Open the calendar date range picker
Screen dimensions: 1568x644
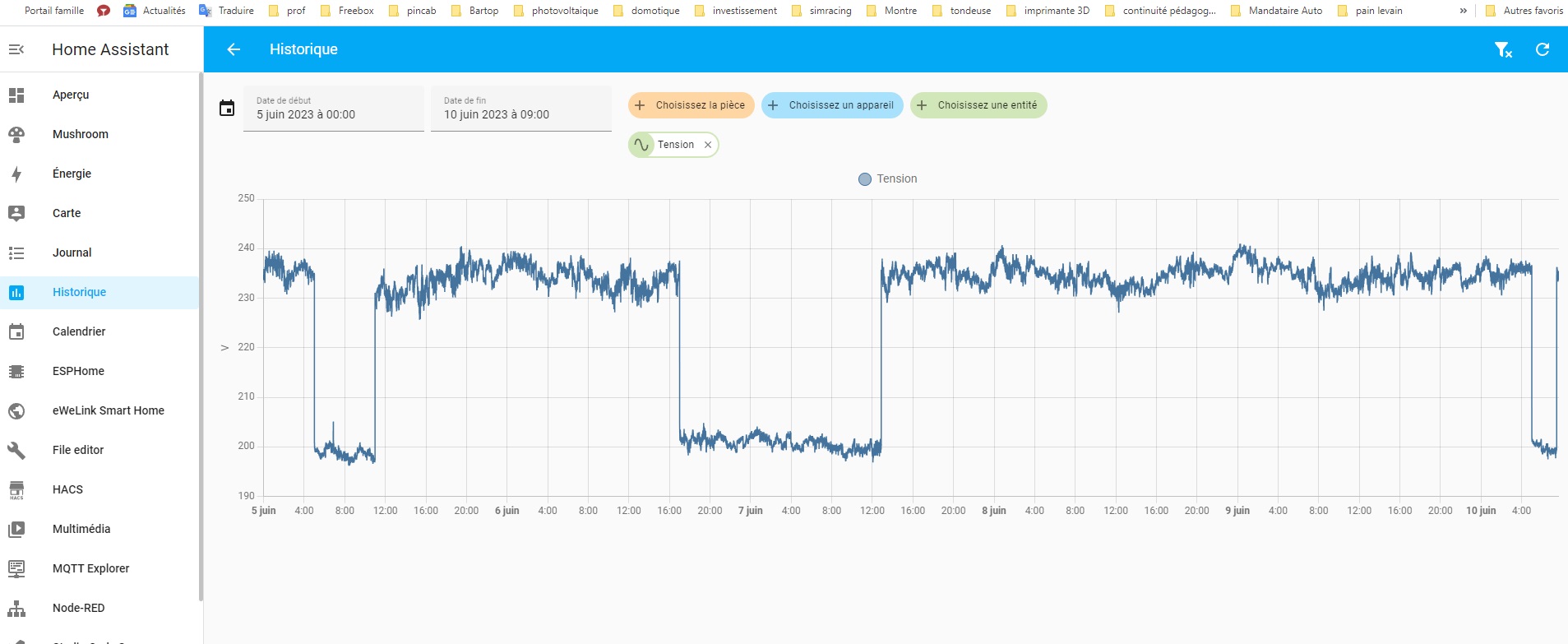227,109
